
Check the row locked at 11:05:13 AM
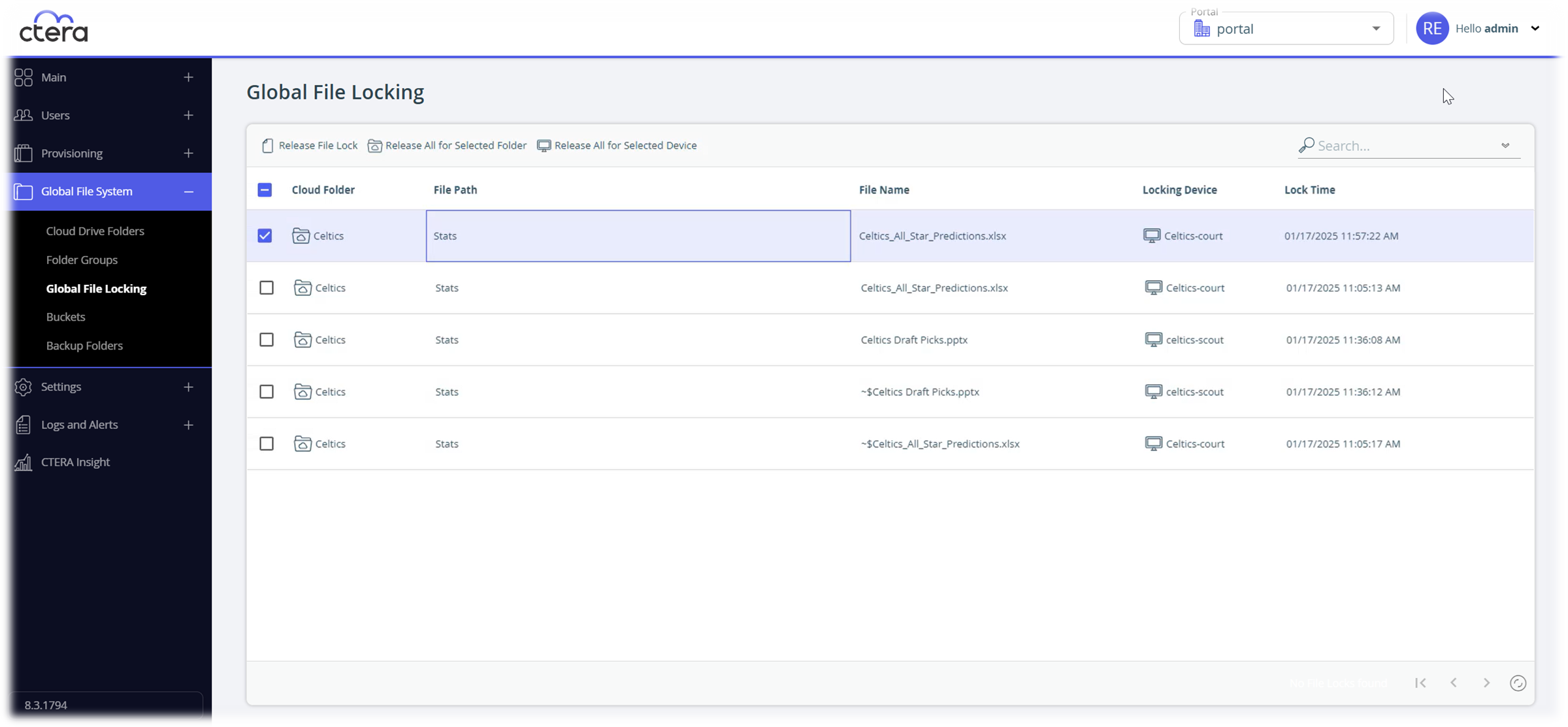(x=267, y=288)
